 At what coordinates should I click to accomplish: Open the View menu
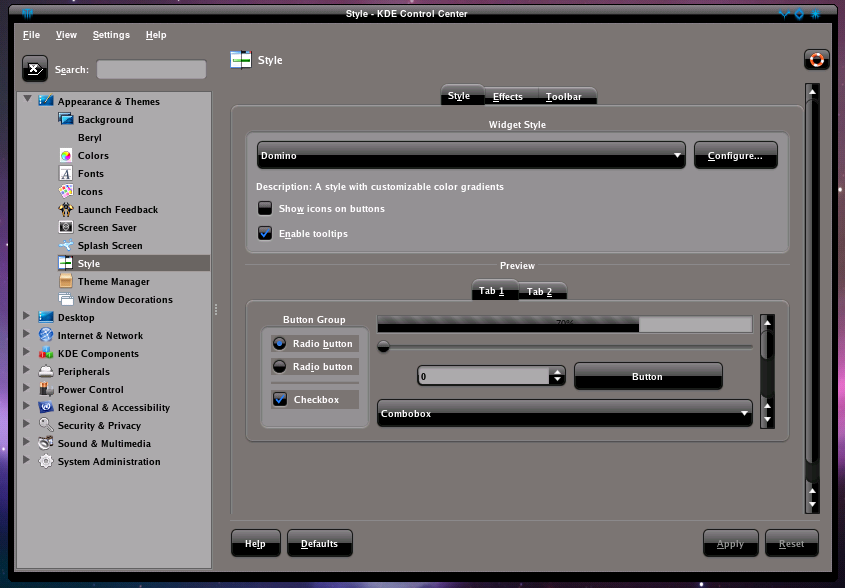66,35
